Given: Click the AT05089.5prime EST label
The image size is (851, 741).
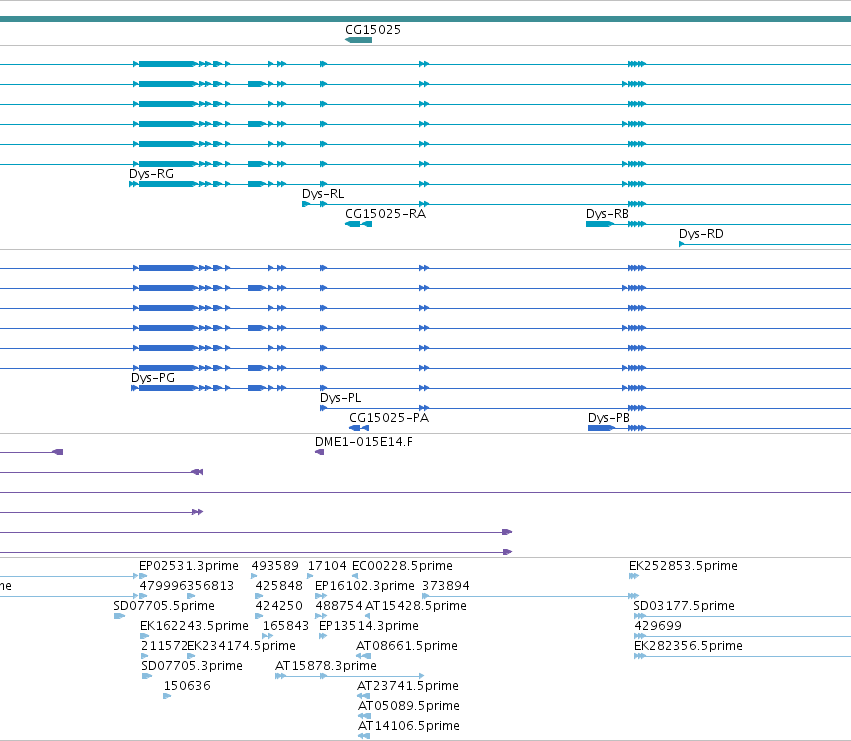Looking at the screenshot, I should coord(409,706).
